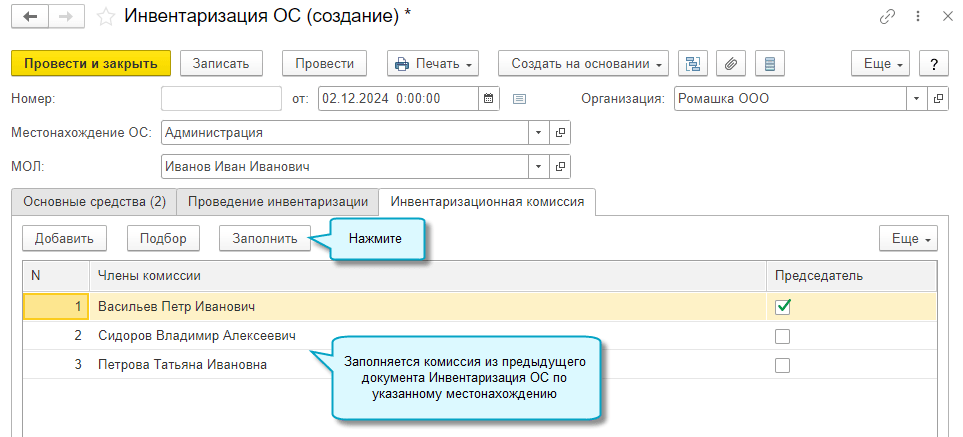Viewport: 963px width, 437px height.
Task: Add document to favorites with star icon
Action: (106, 17)
